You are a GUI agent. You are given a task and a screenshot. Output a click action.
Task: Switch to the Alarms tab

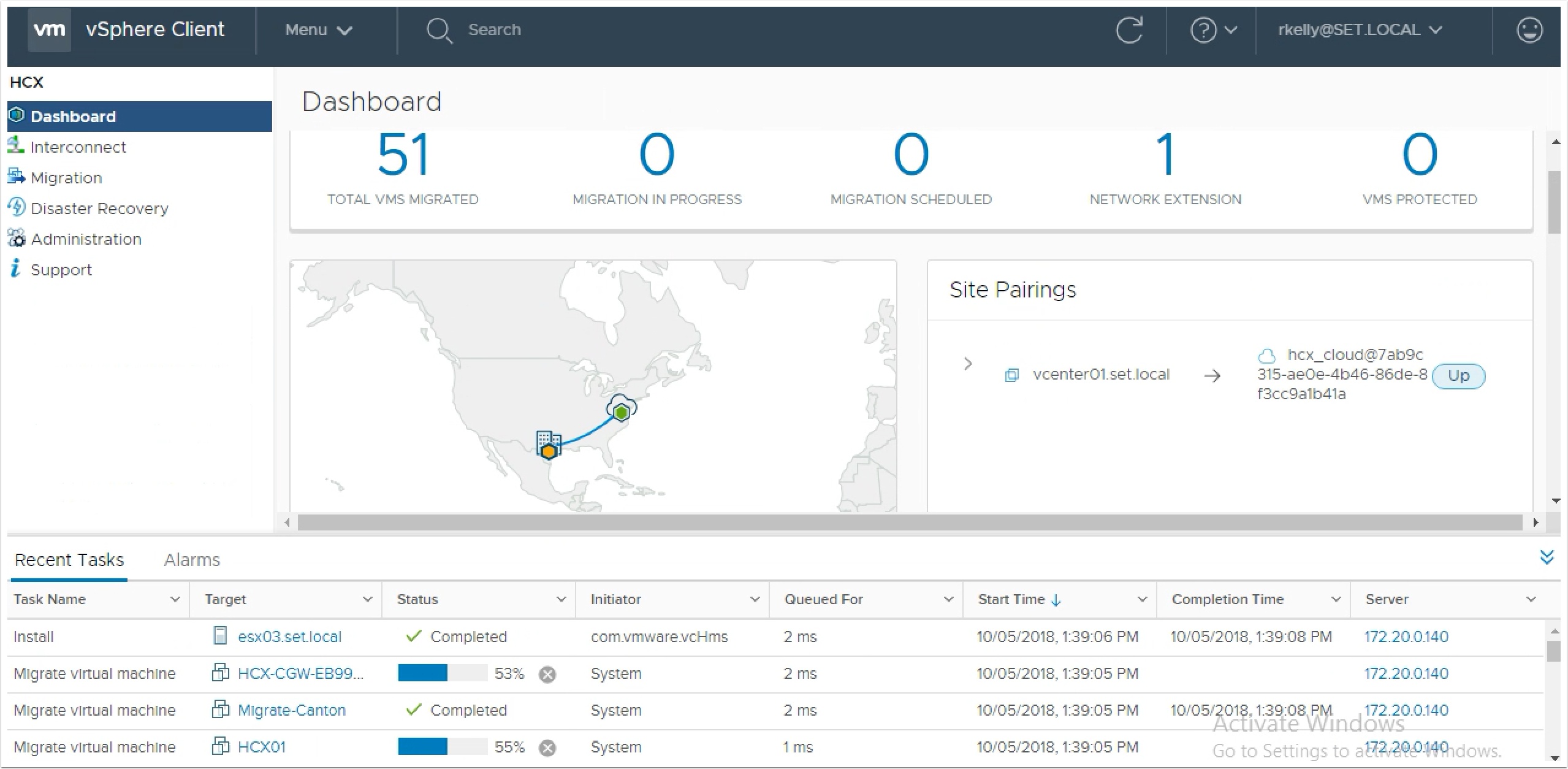(x=192, y=560)
